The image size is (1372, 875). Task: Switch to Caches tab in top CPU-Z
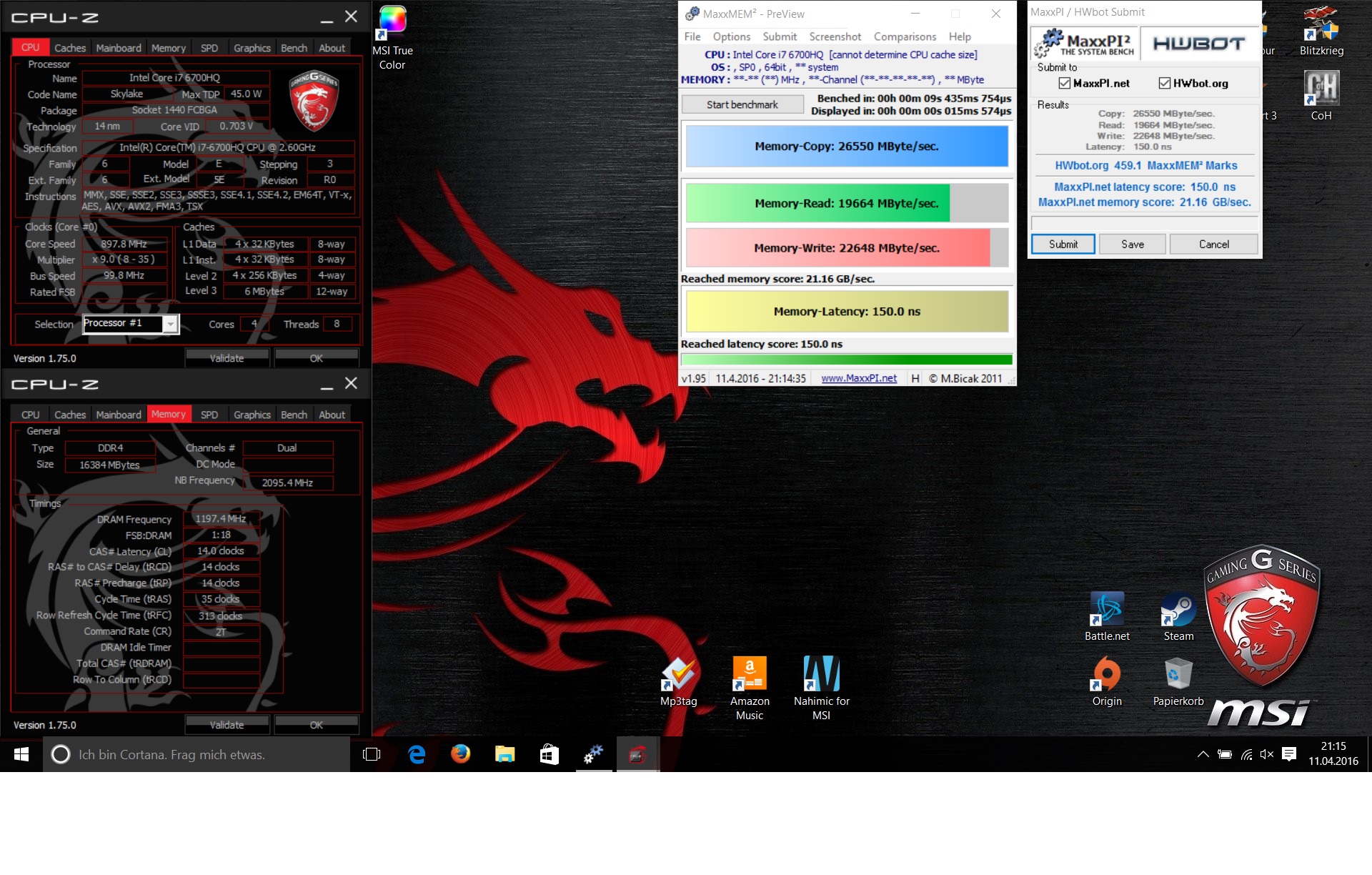[70, 48]
